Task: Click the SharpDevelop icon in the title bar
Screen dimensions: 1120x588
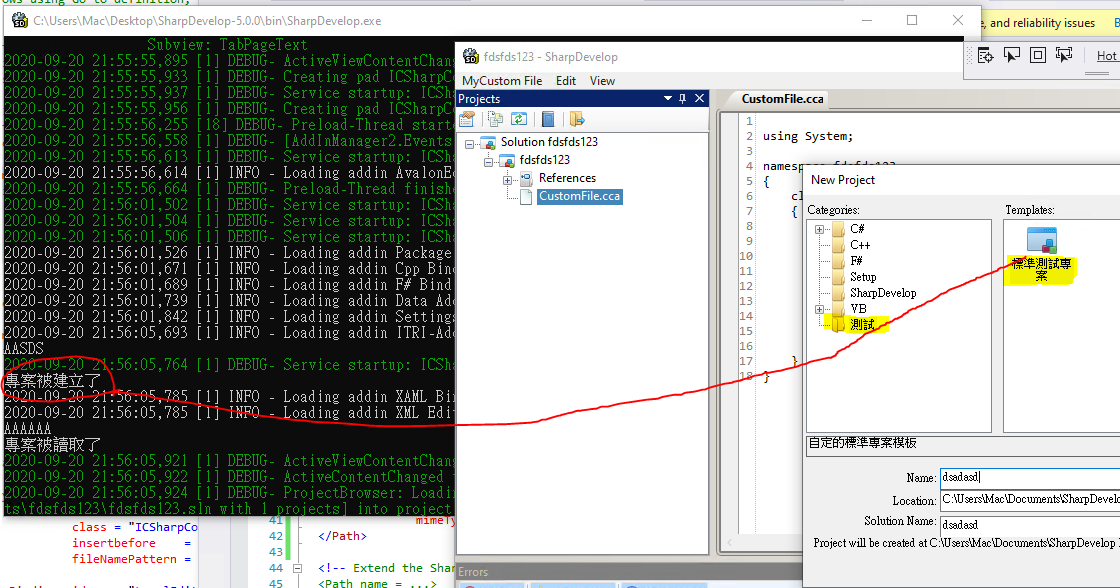Action: [469, 56]
